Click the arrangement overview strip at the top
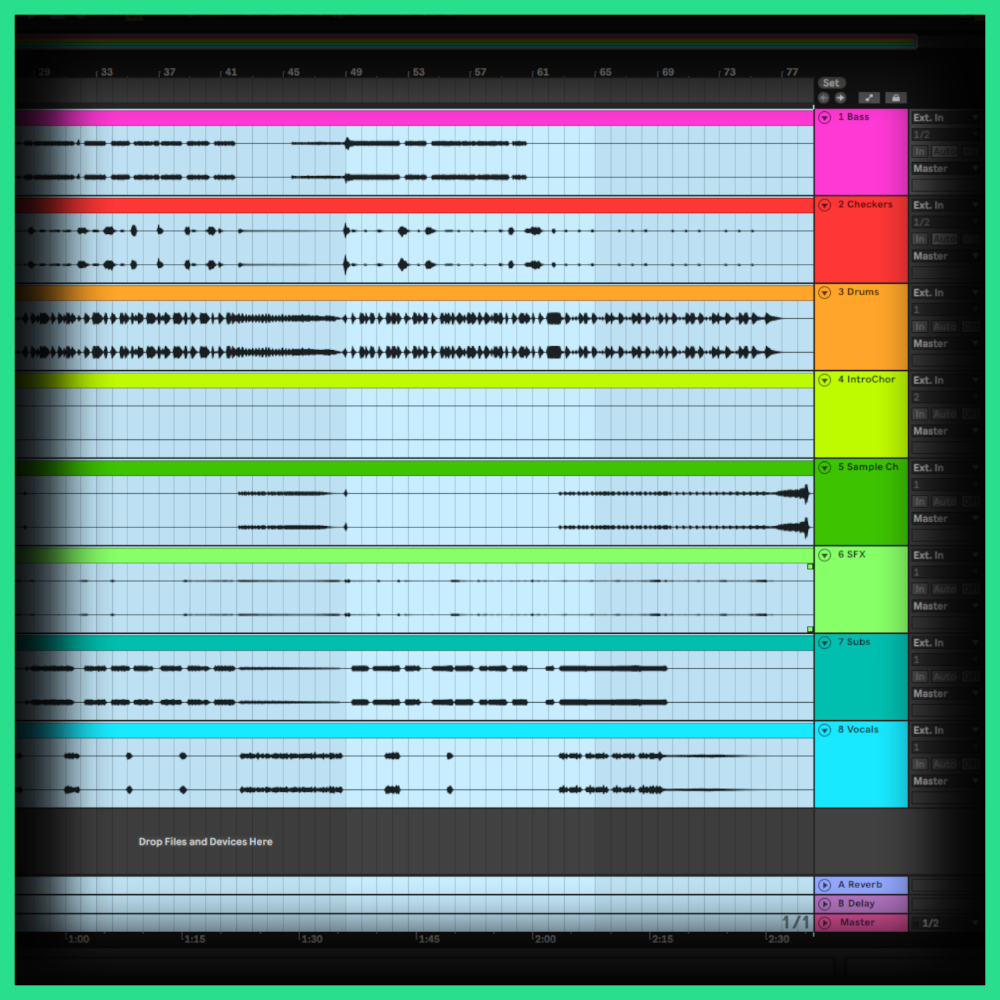Image resolution: width=1000 pixels, height=1000 pixels. pos(466,42)
